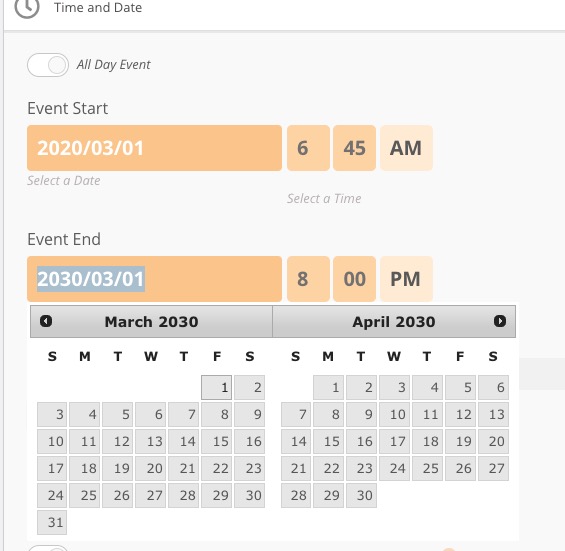Go to next month in calendar
Image resolution: width=565 pixels, height=551 pixels.
coord(500,321)
